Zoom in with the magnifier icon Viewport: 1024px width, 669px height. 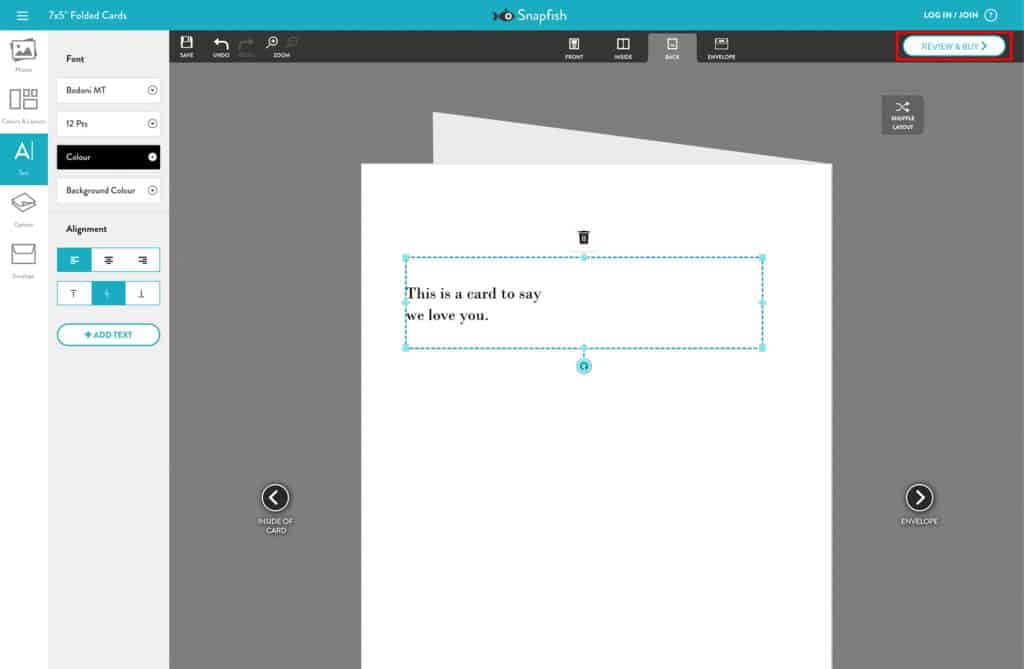[x=272, y=43]
